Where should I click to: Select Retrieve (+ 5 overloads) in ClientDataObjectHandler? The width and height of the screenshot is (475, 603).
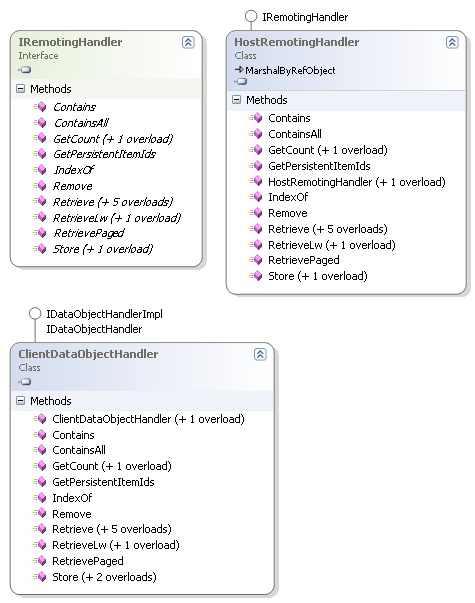pyautogui.click(x=112, y=529)
